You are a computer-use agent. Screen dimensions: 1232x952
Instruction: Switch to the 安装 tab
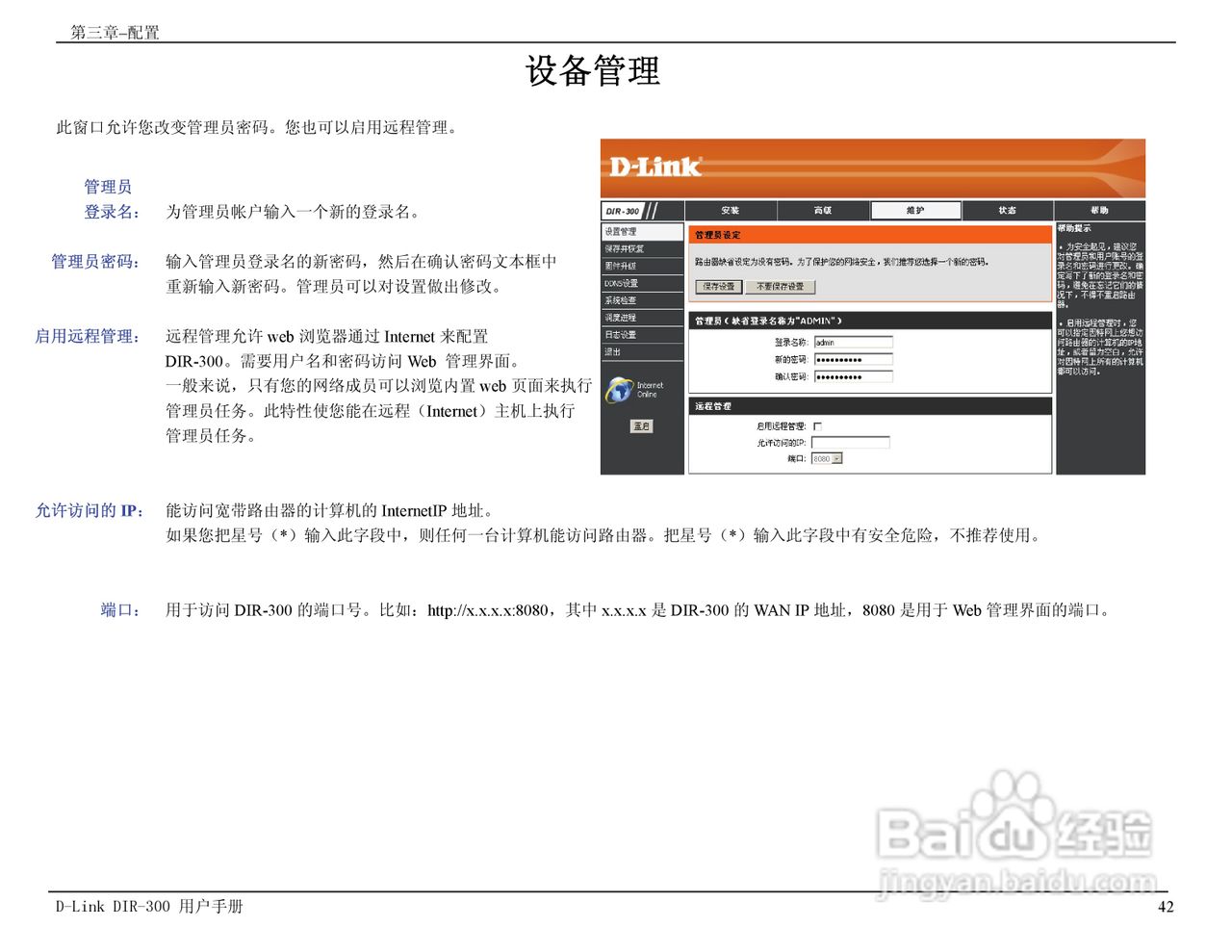(x=731, y=210)
